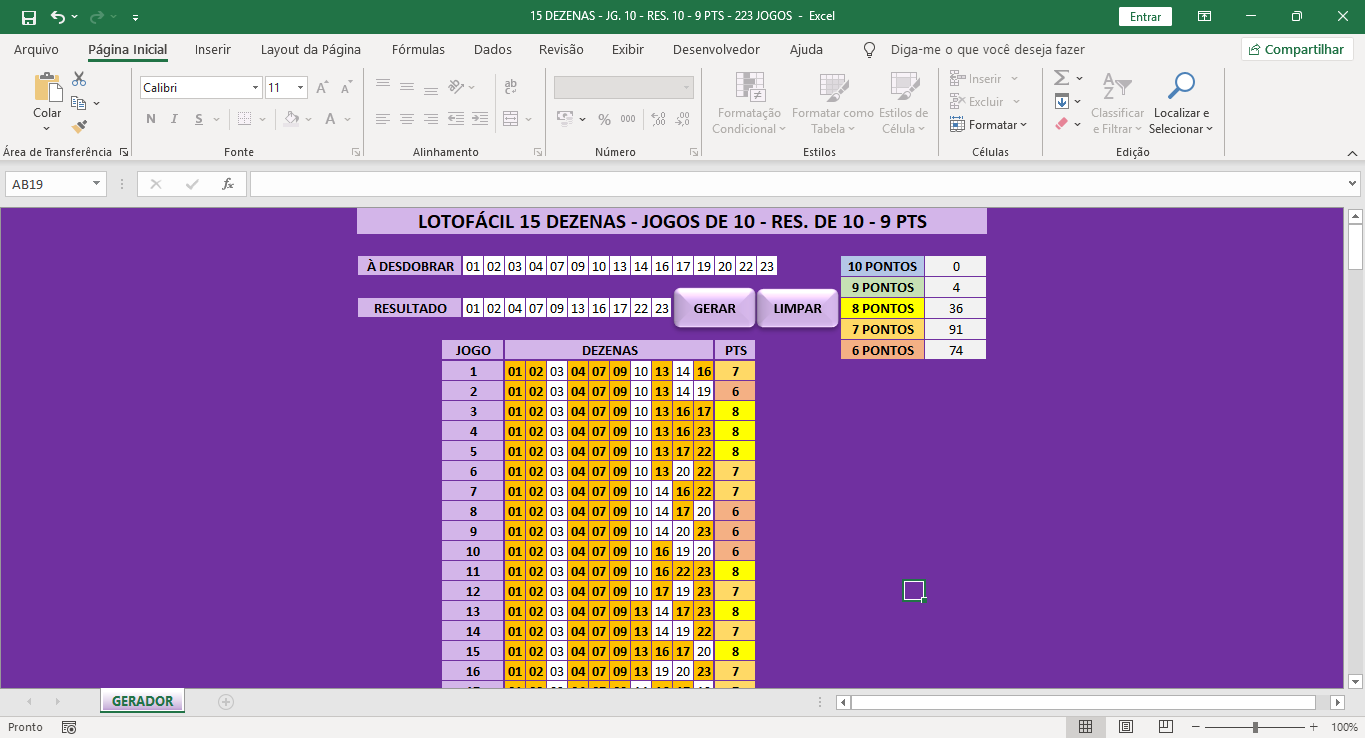Image resolution: width=1365 pixels, height=738 pixels.
Task: Click the Colar paste clipboard icon
Action: coord(47,88)
